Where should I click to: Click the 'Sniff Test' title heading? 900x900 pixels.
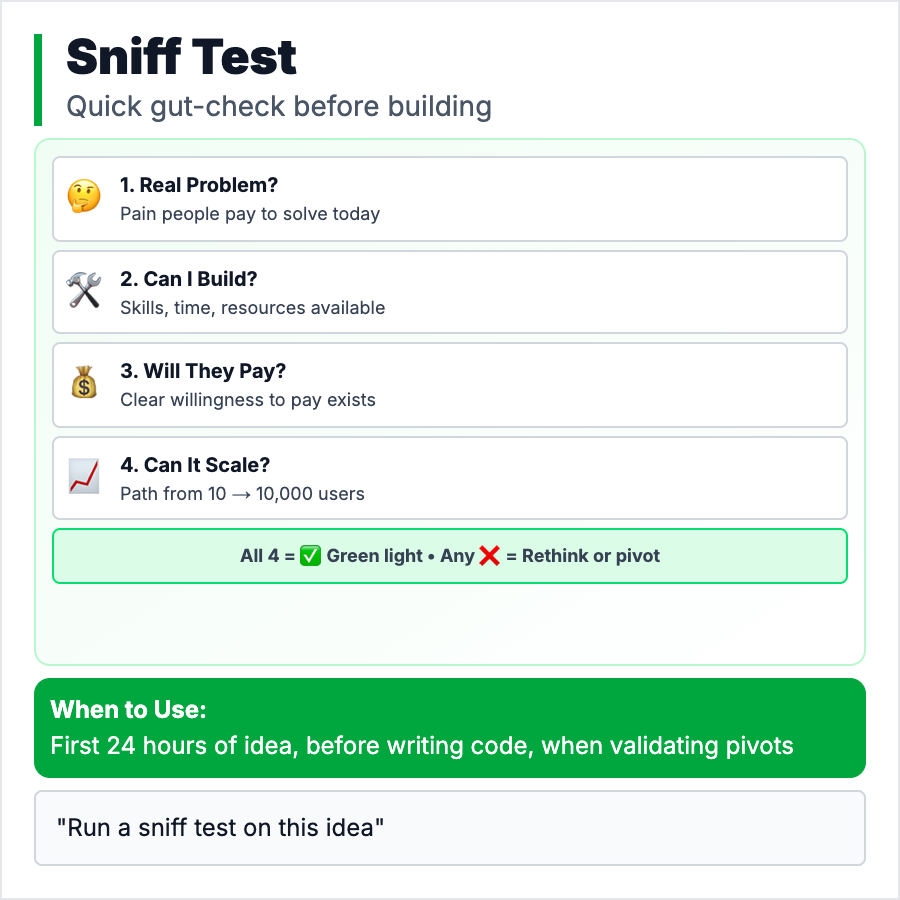click(182, 59)
